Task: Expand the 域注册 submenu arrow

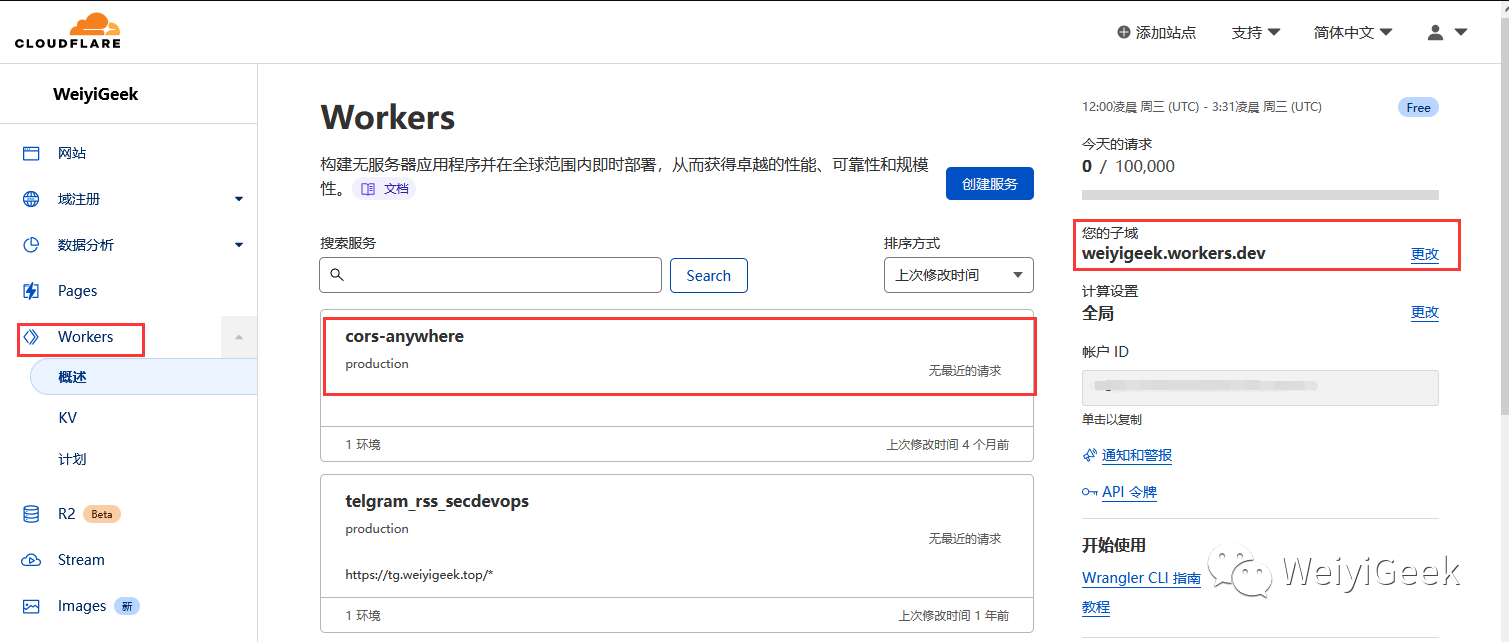Action: tap(239, 199)
